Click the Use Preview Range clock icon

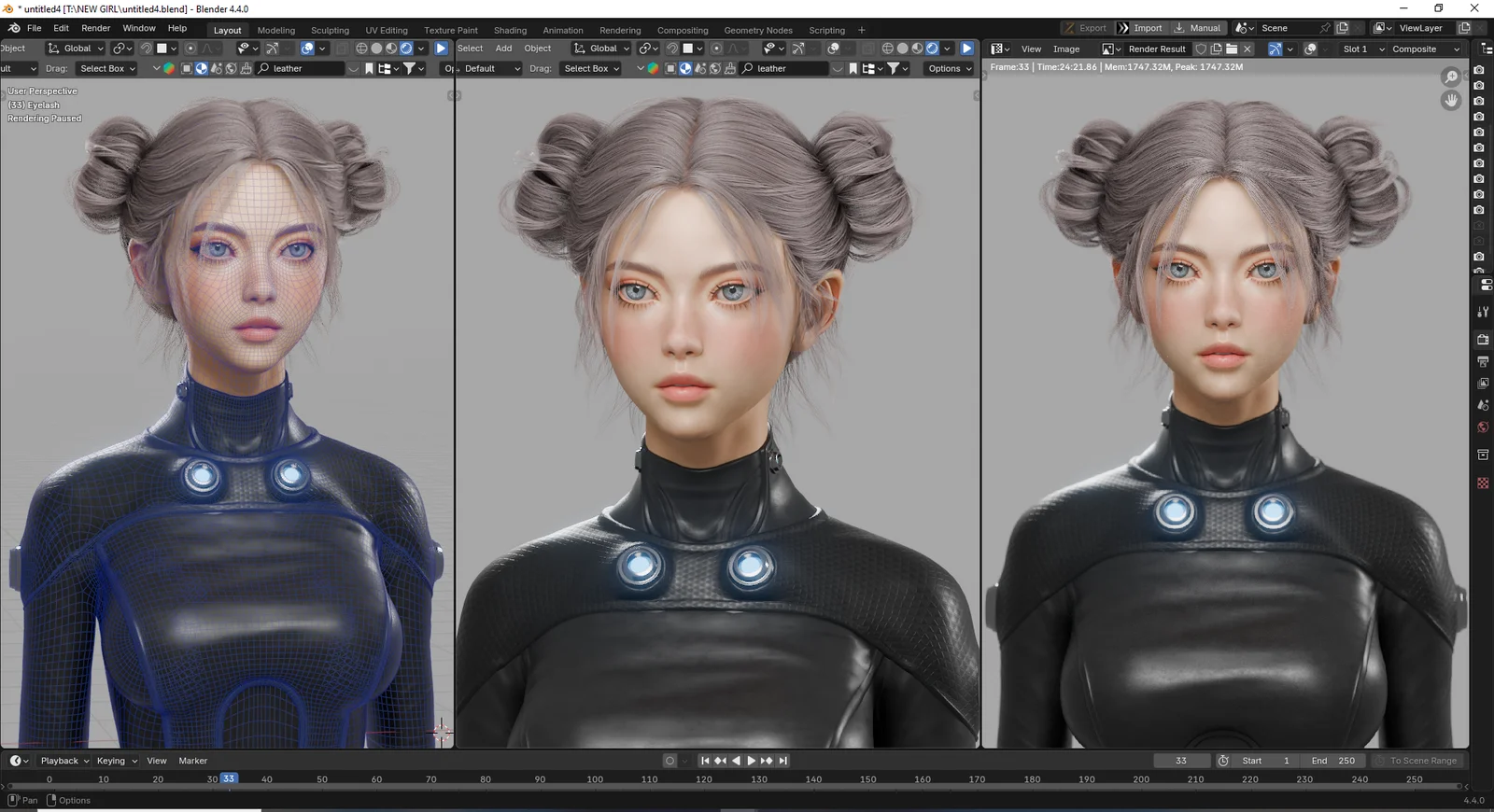pyautogui.click(x=1223, y=761)
